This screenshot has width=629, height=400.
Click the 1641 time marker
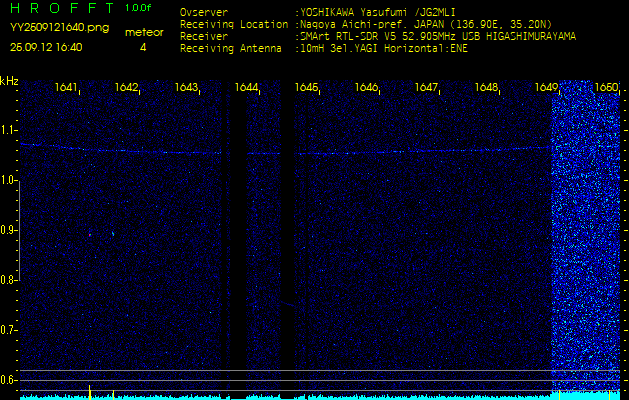coord(67,88)
